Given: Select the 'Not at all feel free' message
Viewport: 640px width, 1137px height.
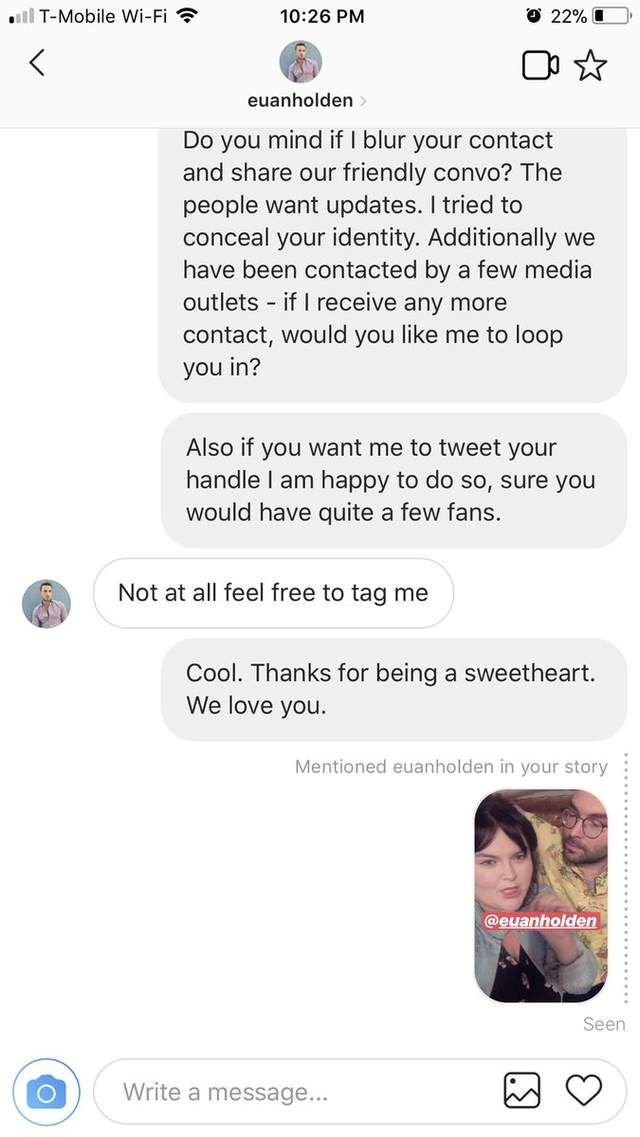Looking at the screenshot, I should coord(272,593).
